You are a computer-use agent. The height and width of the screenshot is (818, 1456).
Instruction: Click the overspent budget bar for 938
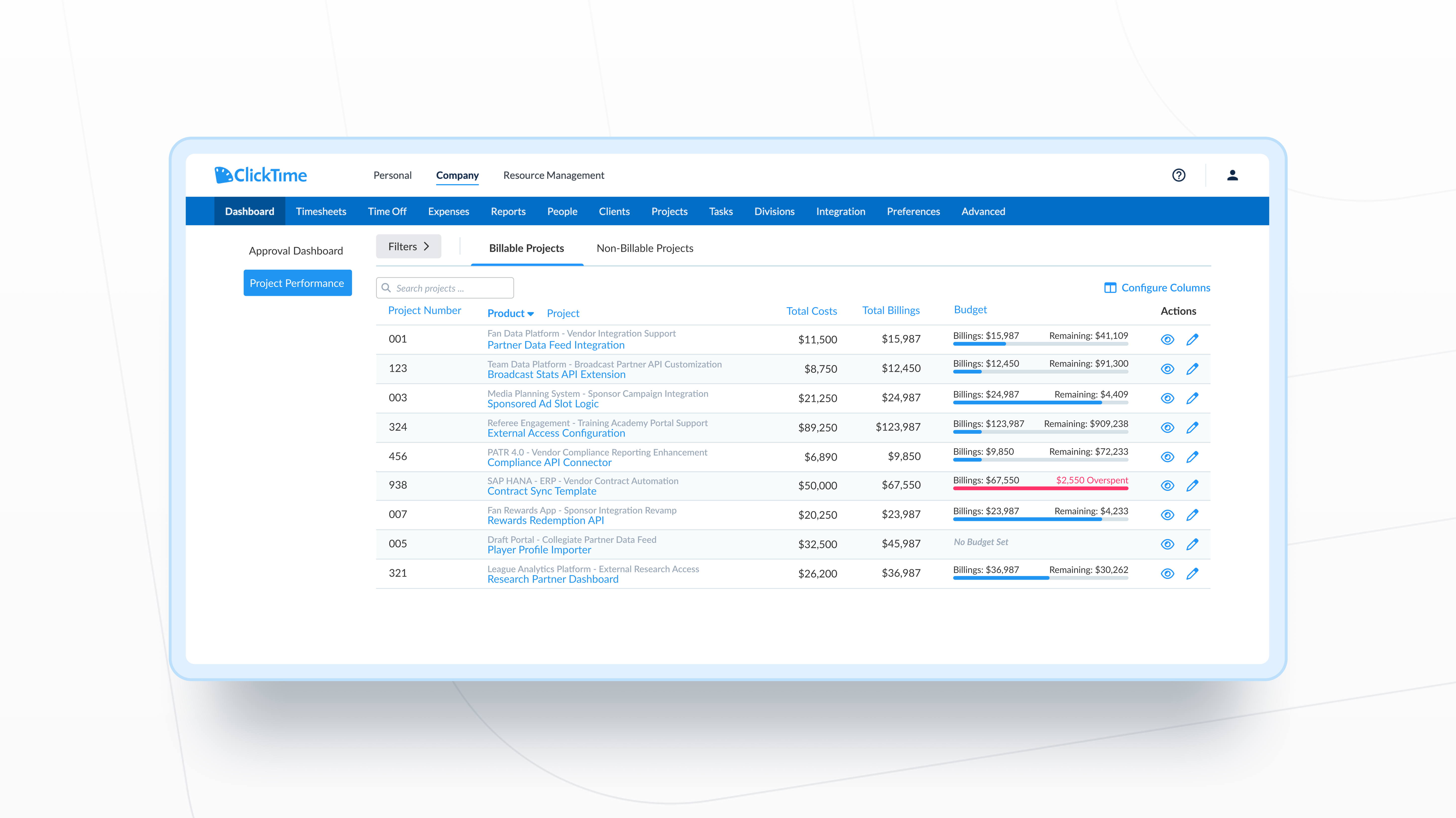1040,488
